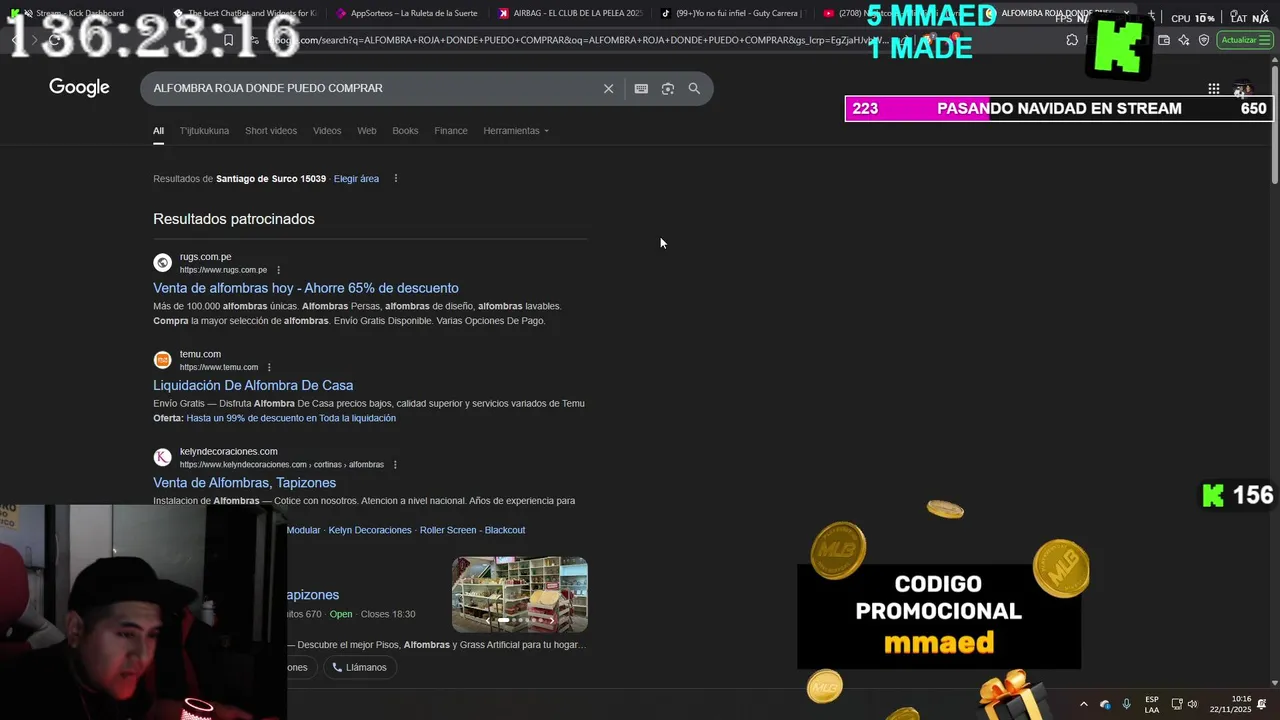
Task: Clear the Google search box text
Action: (x=608, y=89)
